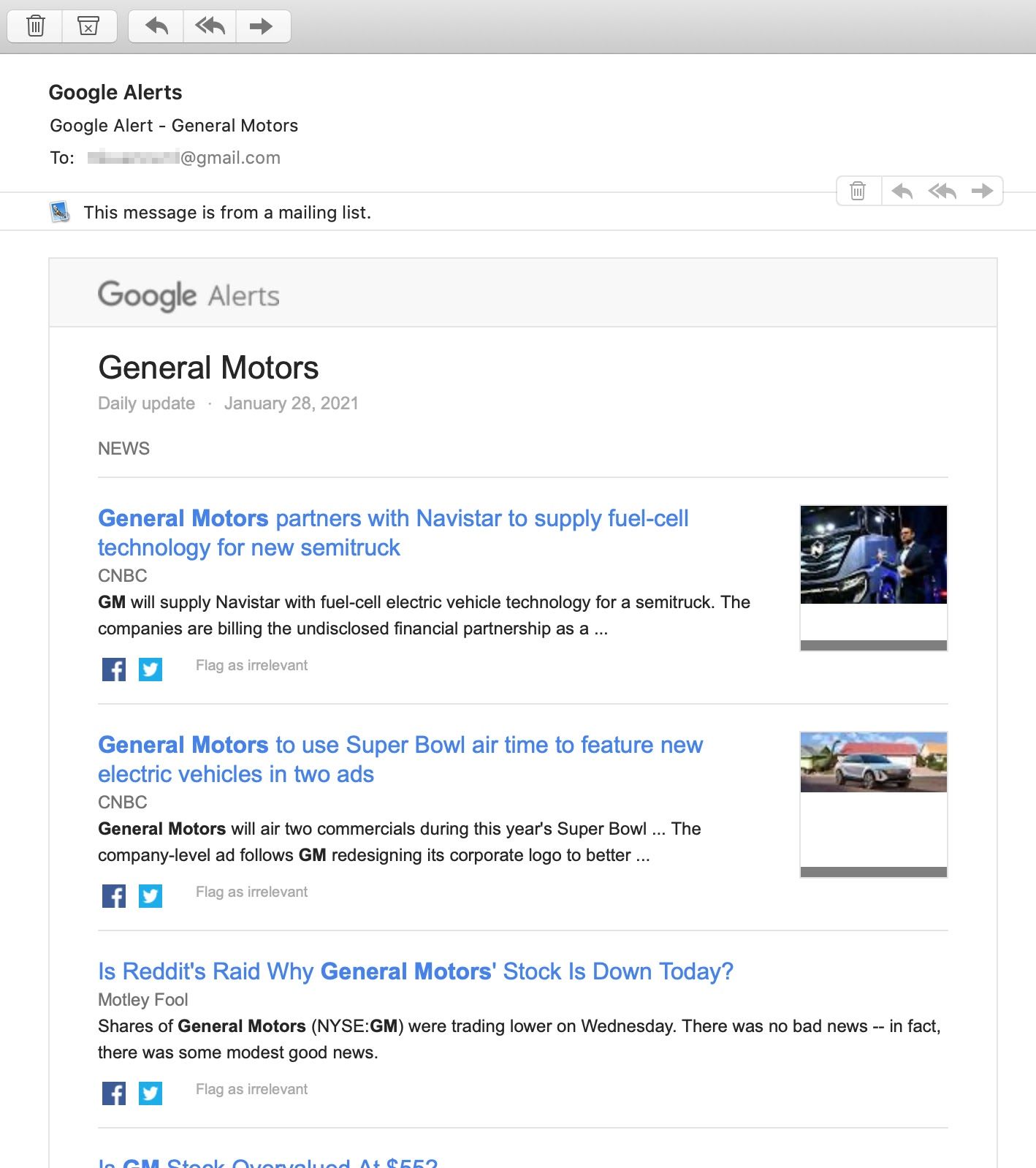The height and width of the screenshot is (1168, 1036).
Task: Click the January 28, 2021 date text
Action: pyautogui.click(x=292, y=403)
